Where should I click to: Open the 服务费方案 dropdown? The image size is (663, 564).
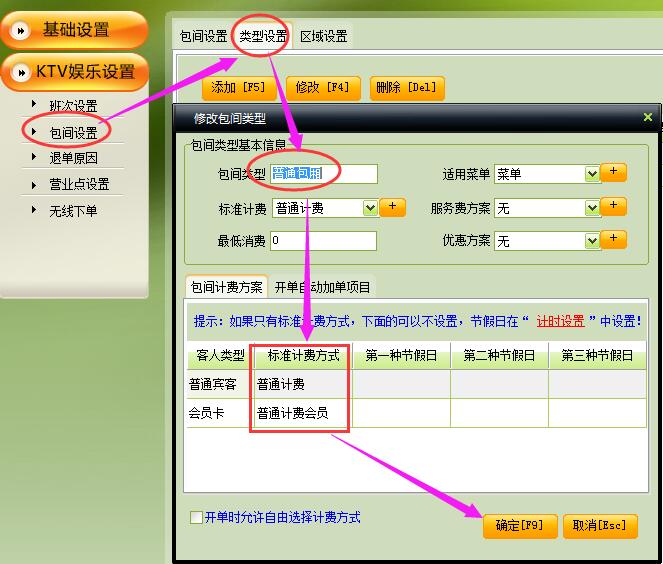click(x=591, y=208)
